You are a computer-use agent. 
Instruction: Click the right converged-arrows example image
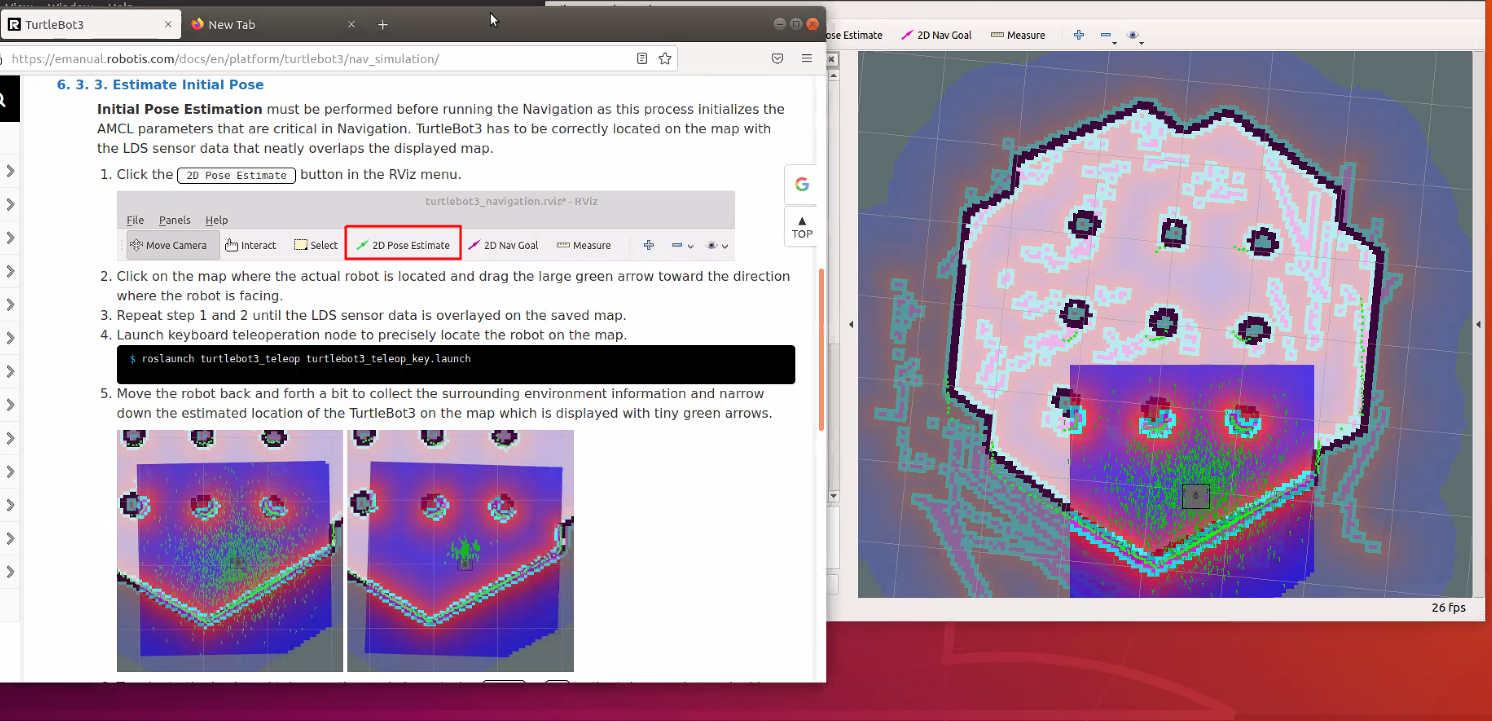[x=461, y=551]
